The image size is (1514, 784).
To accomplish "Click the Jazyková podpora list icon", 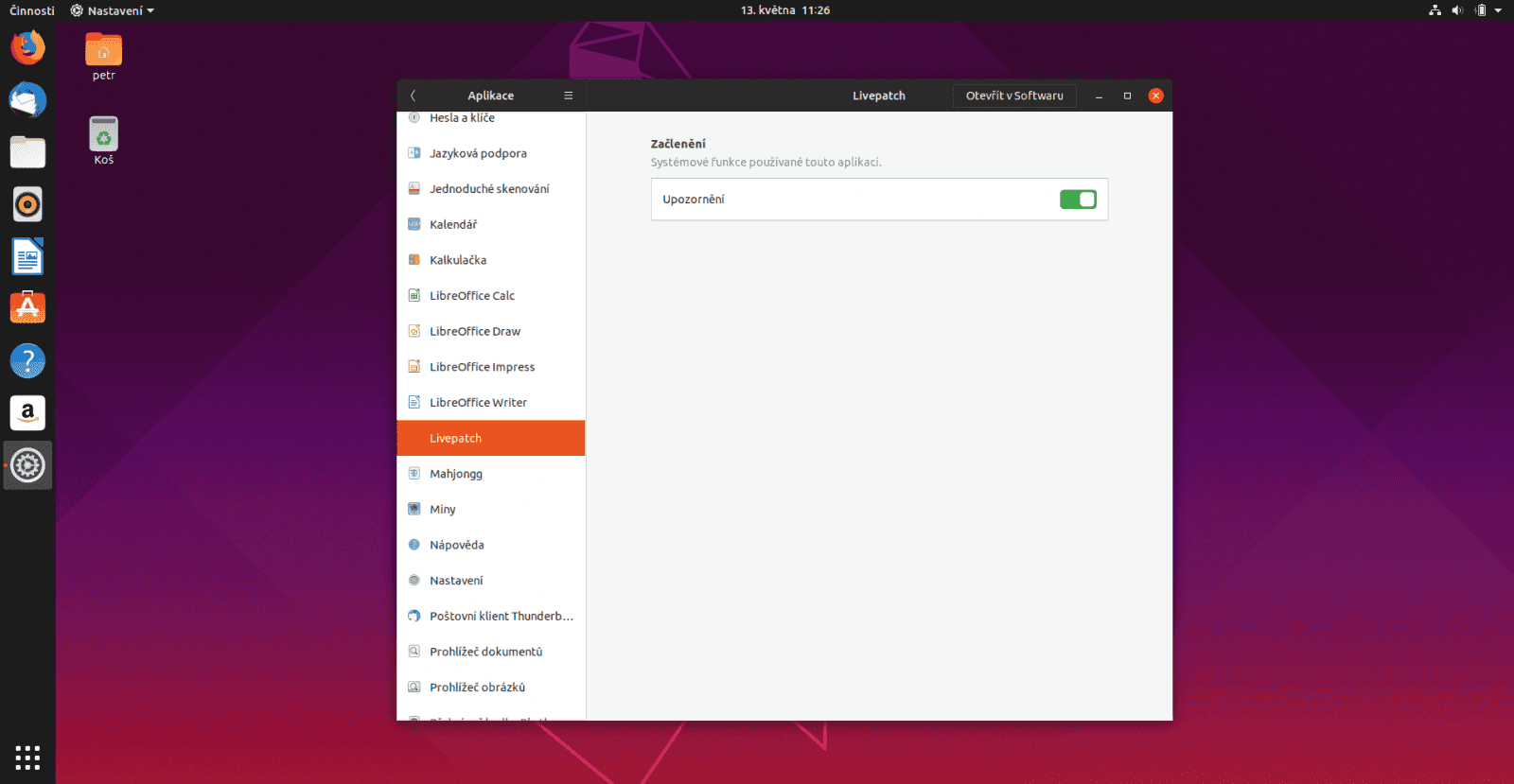I will [414, 153].
